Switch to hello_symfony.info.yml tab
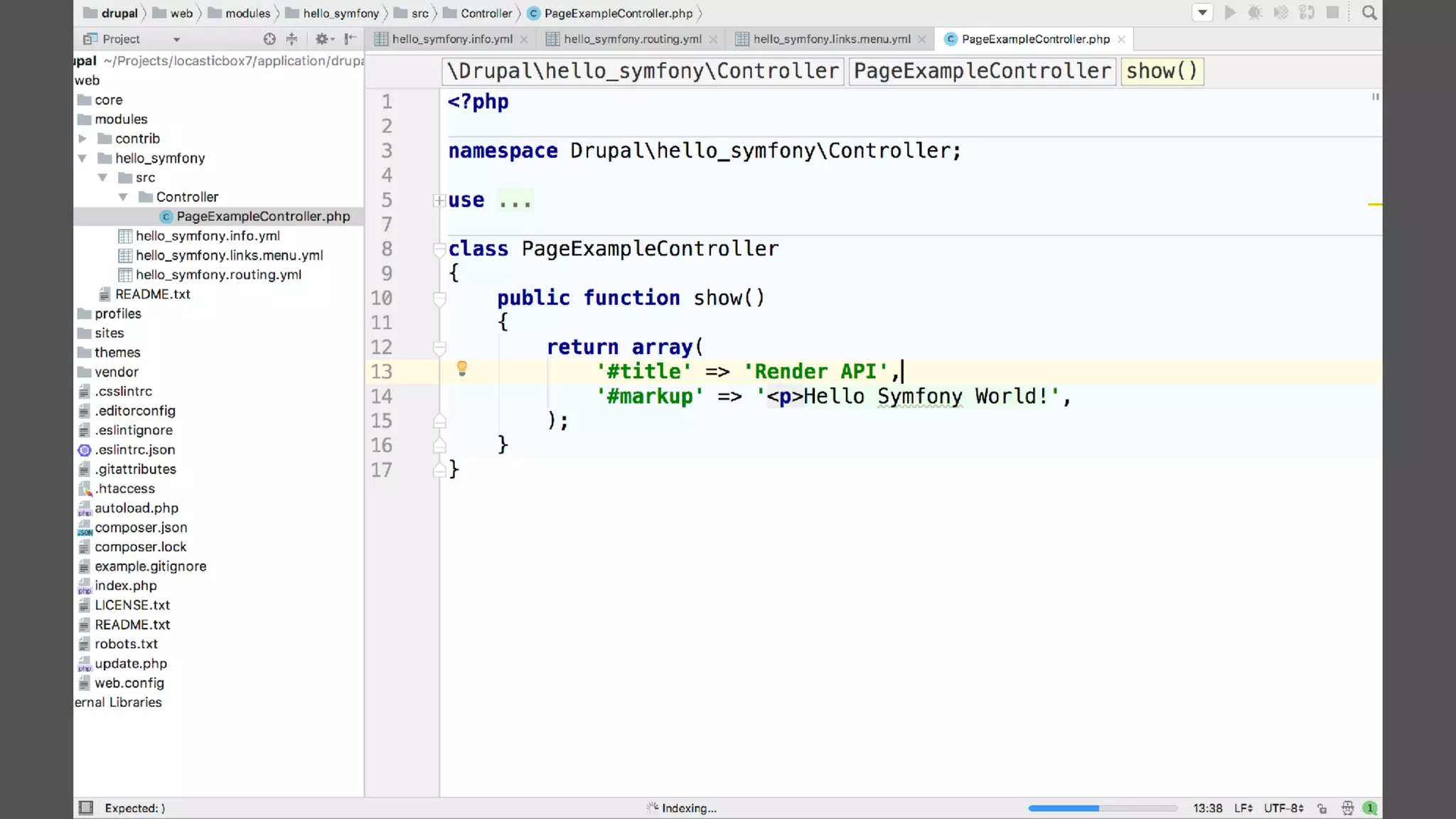This screenshot has width=1456, height=819. (451, 39)
